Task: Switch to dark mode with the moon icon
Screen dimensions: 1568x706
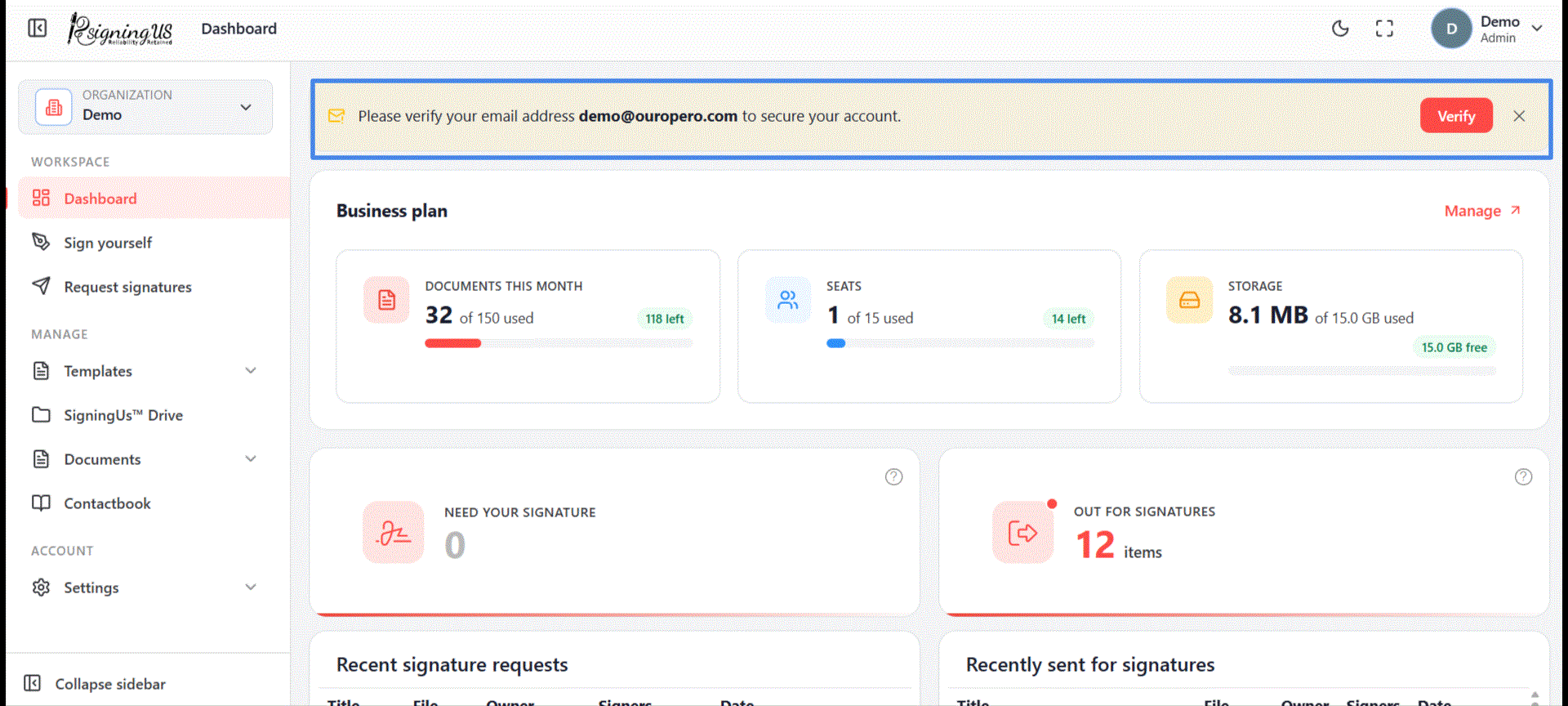Action: coord(1340,29)
